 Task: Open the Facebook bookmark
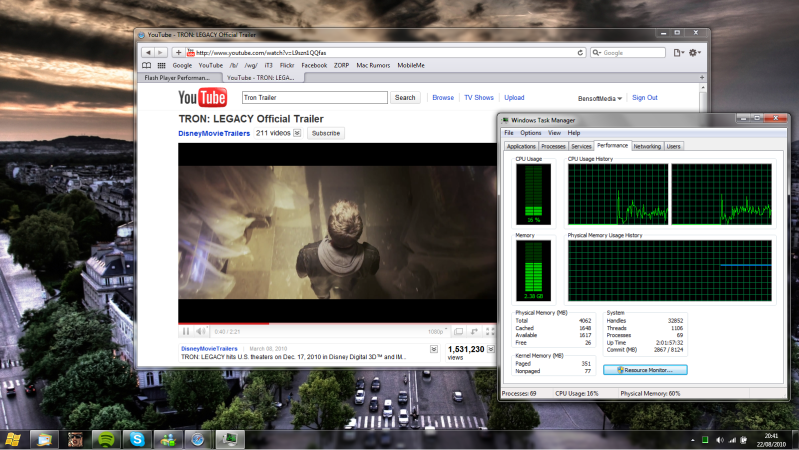(x=314, y=65)
